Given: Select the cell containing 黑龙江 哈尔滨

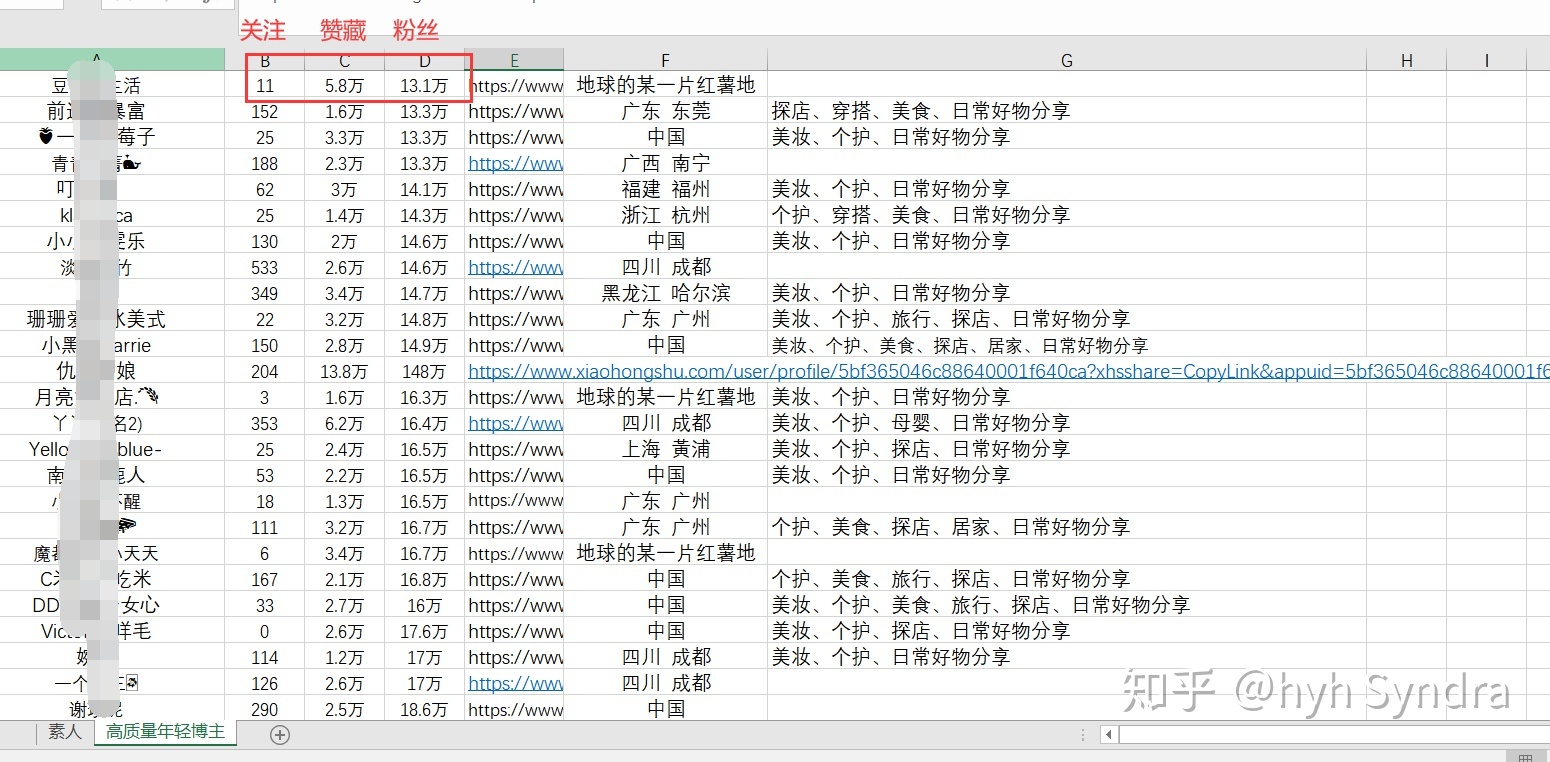Looking at the screenshot, I should (665, 293).
